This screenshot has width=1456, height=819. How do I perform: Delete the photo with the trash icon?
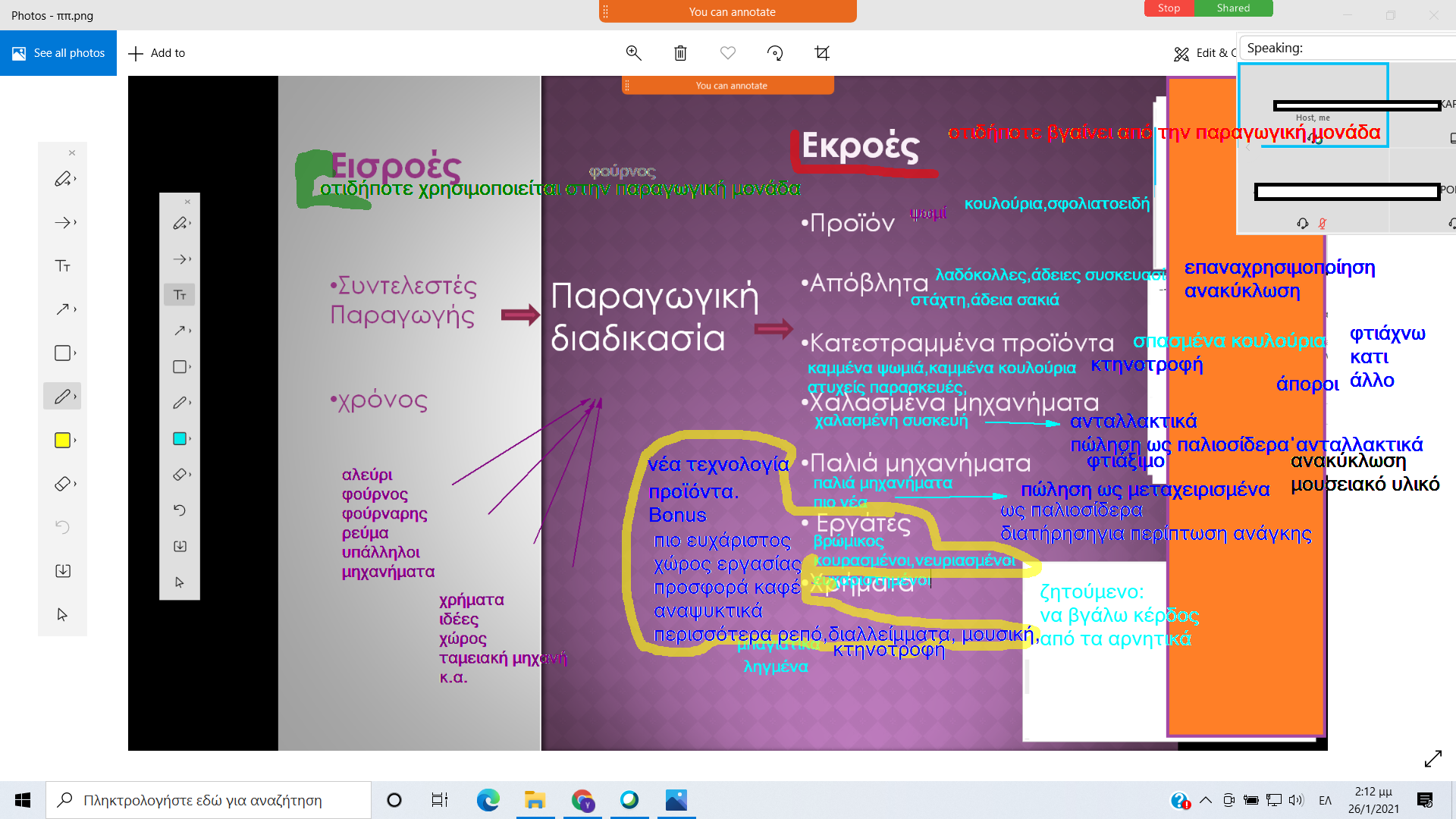(x=680, y=53)
